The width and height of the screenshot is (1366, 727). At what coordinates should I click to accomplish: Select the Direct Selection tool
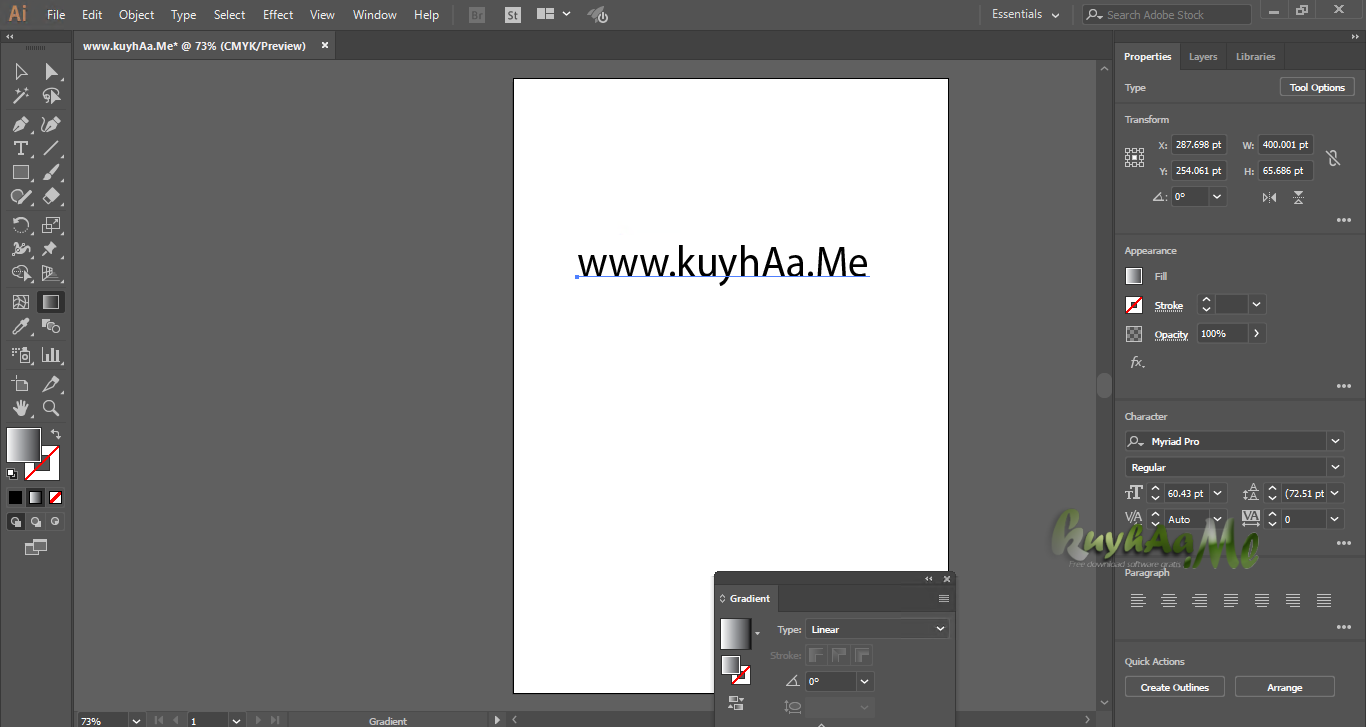coord(51,72)
